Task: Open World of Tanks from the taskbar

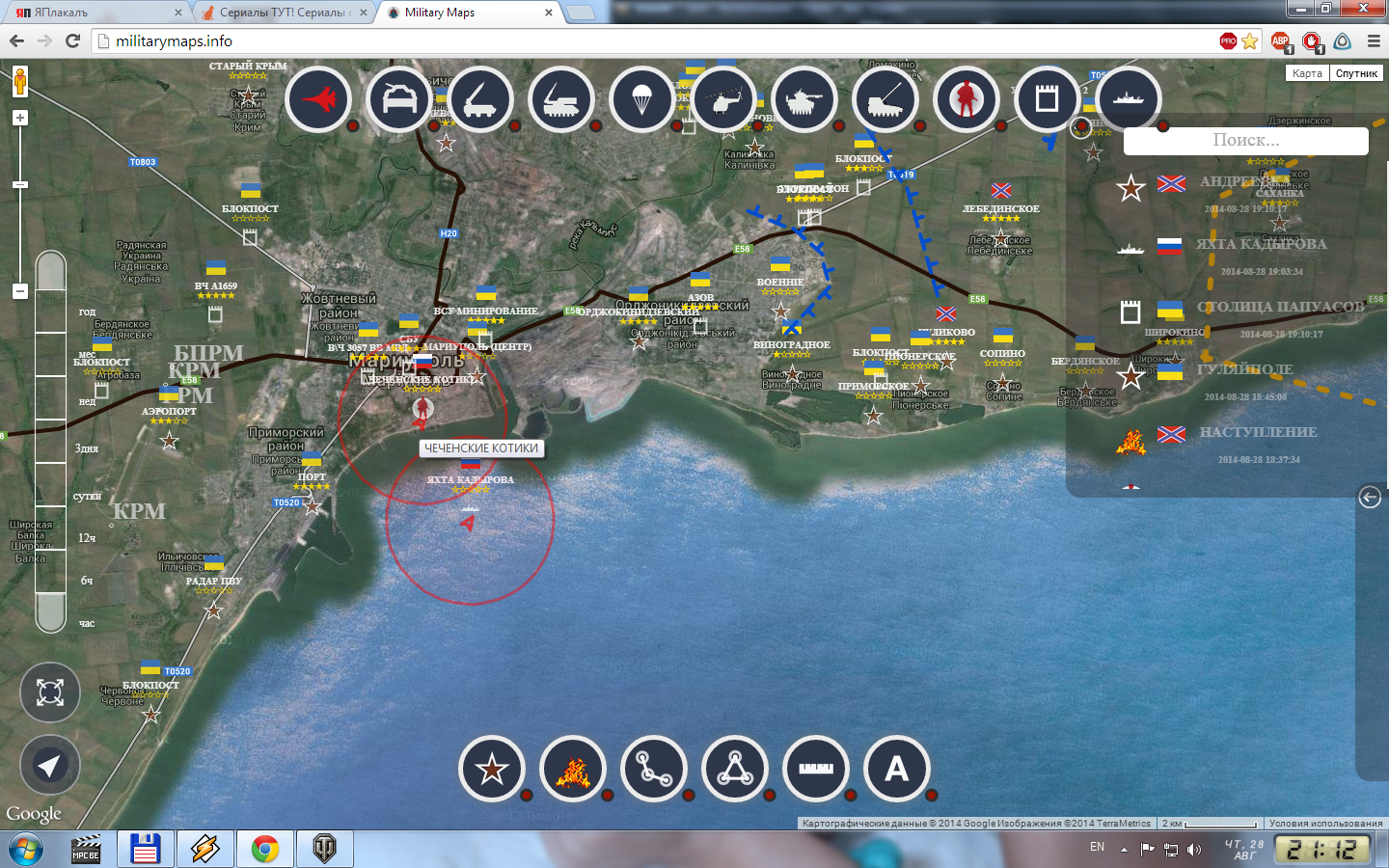Action: coord(324,849)
